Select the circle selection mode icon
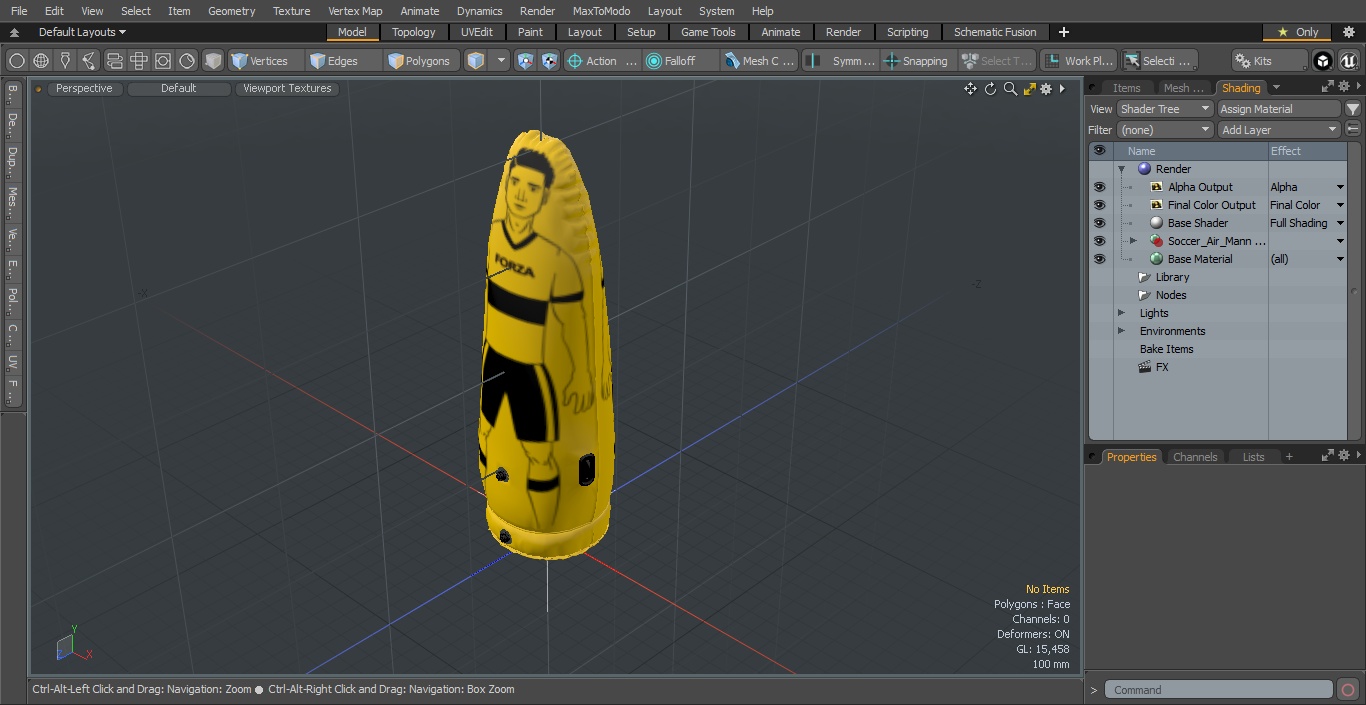The height and width of the screenshot is (705, 1366). [x=16, y=61]
